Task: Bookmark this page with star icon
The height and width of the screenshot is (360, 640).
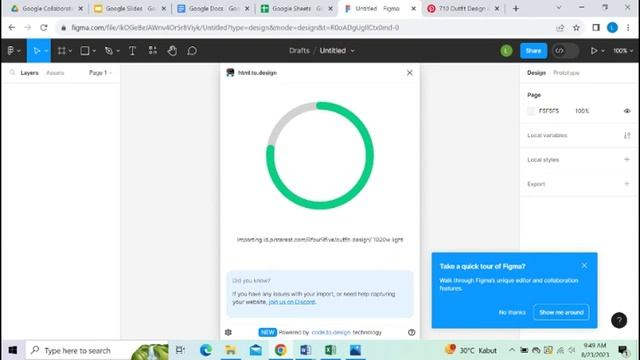Action: coord(576,28)
